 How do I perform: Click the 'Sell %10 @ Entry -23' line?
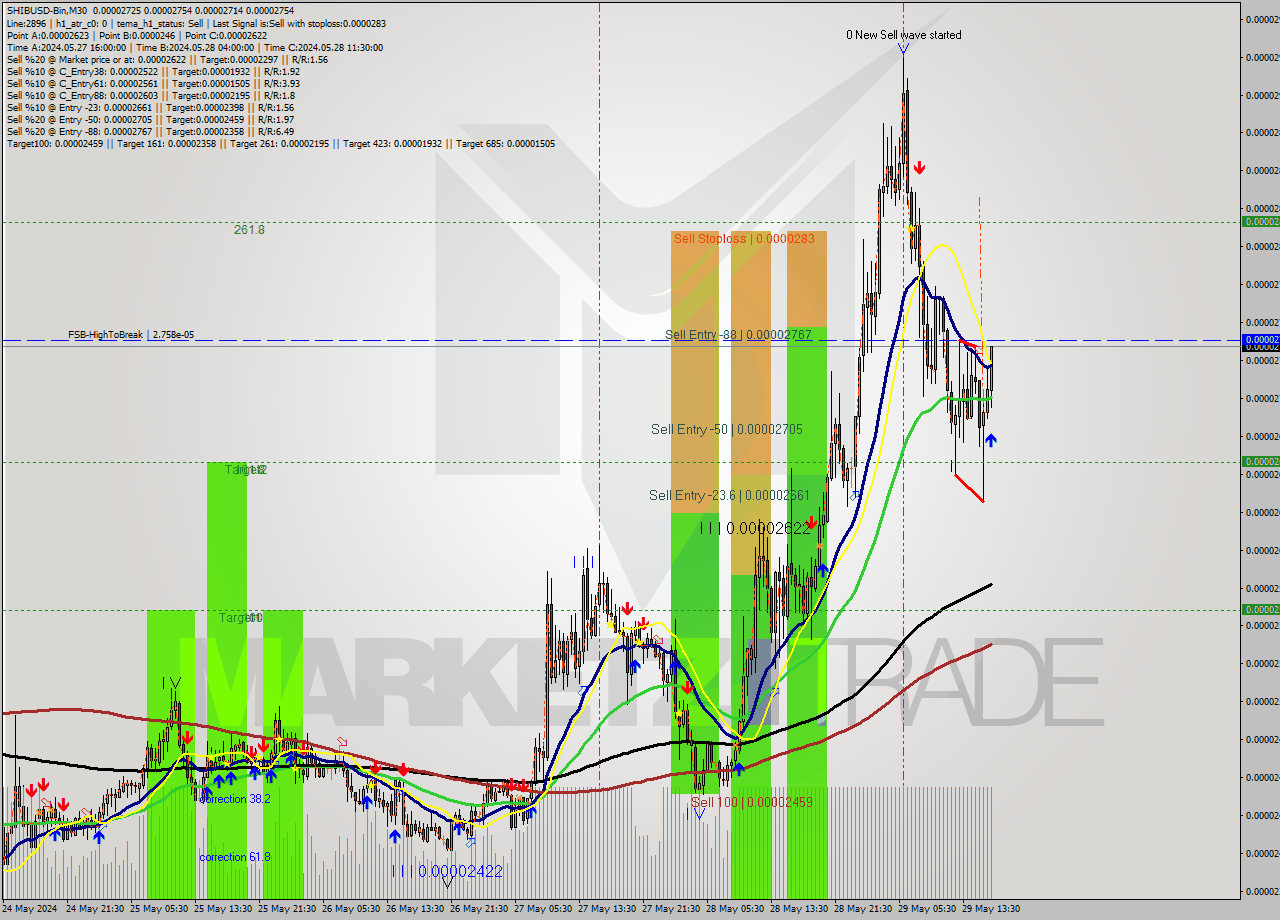coord(150,107)
